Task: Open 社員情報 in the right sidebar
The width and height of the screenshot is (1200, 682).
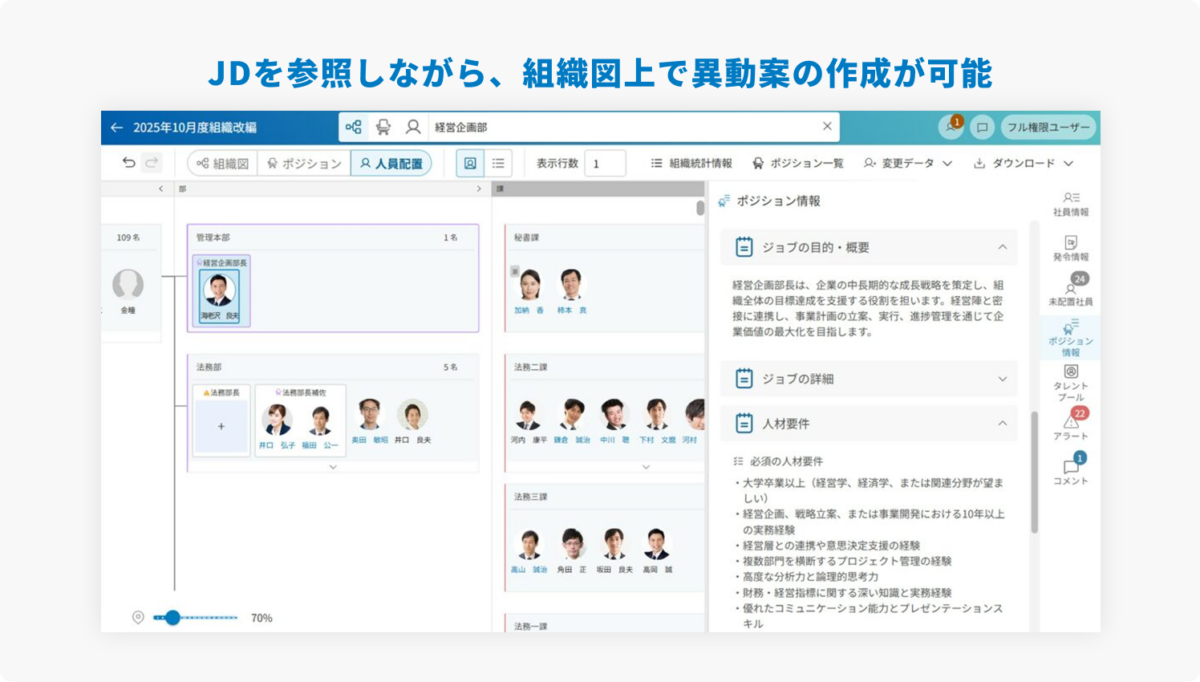Action: tap(1070, 204)
